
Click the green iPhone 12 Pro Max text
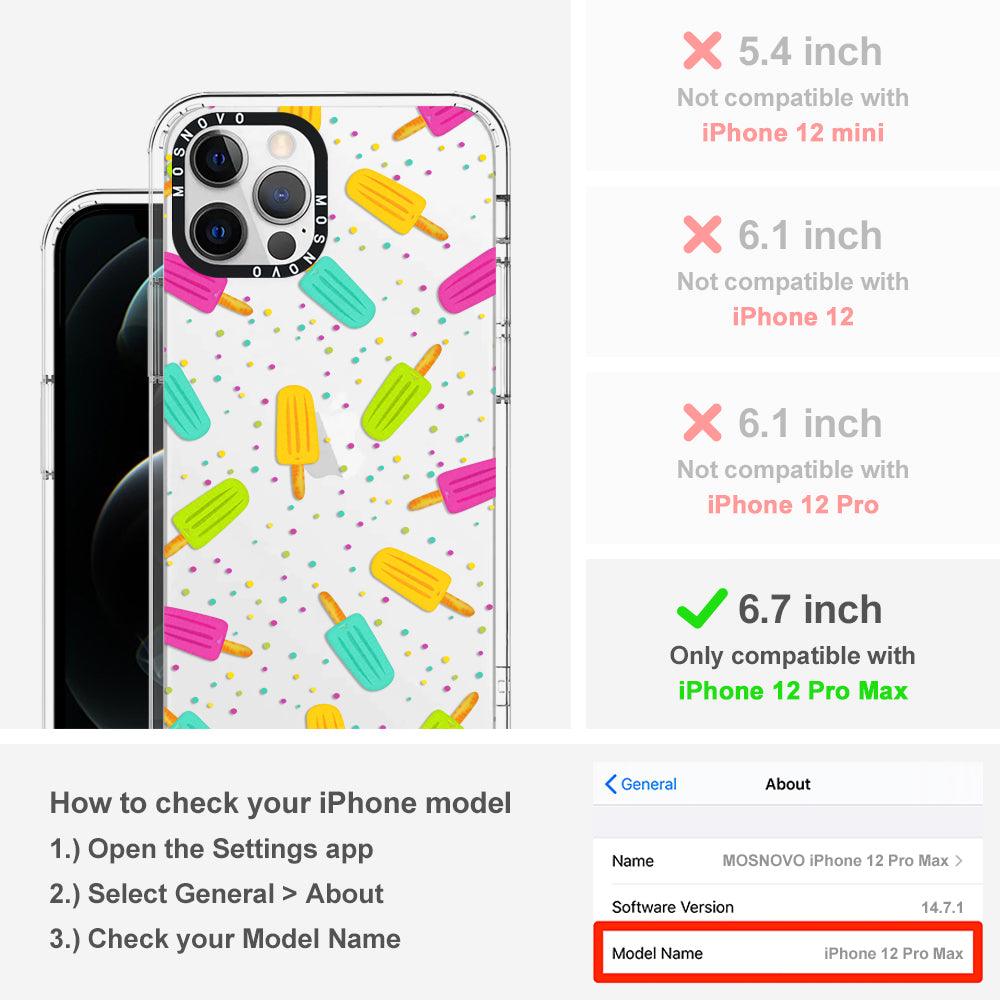tap(793, 691)
